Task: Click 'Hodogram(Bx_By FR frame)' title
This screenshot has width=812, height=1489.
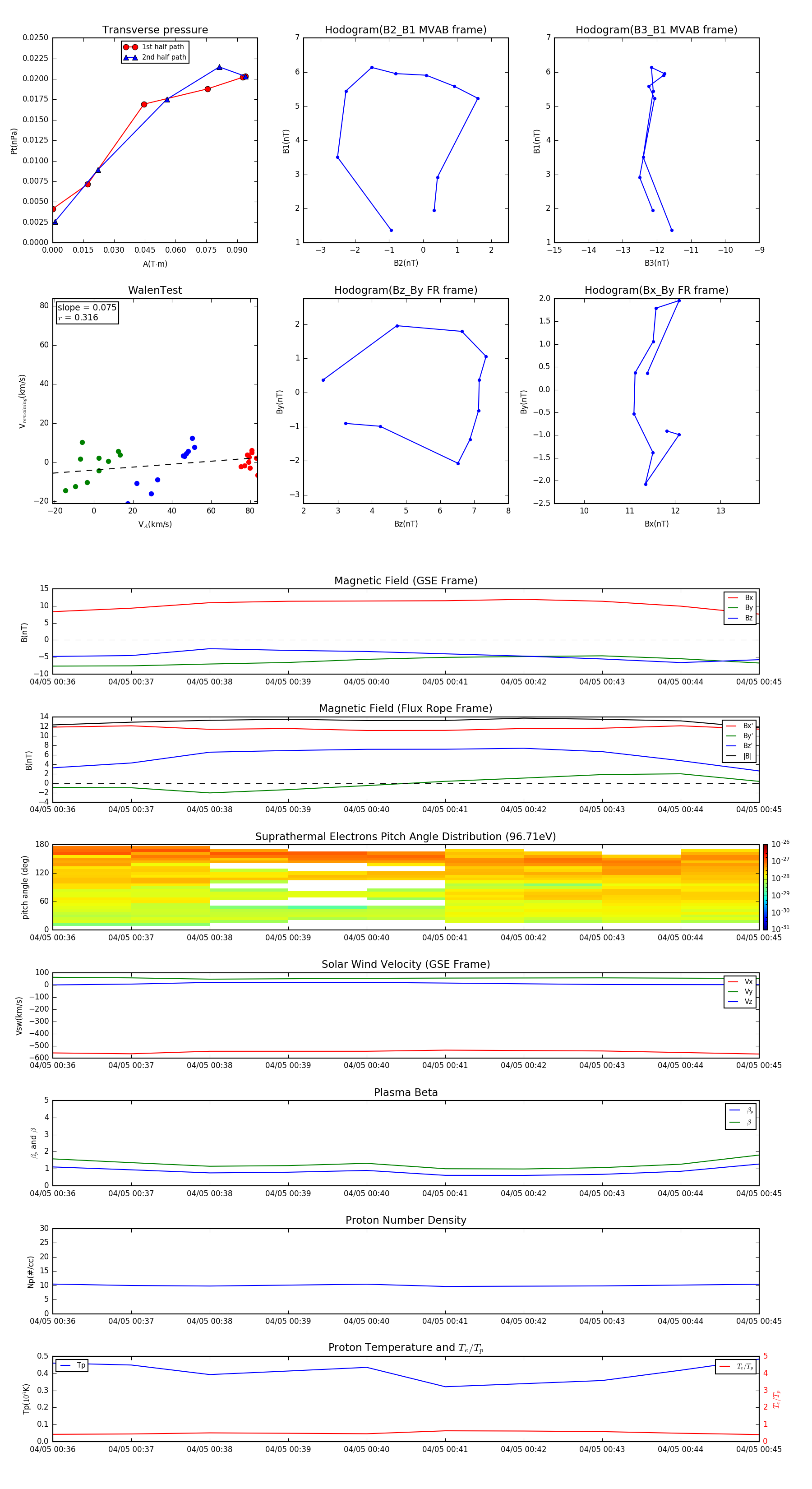Action: pyautogui.click(x=656, y=290)
